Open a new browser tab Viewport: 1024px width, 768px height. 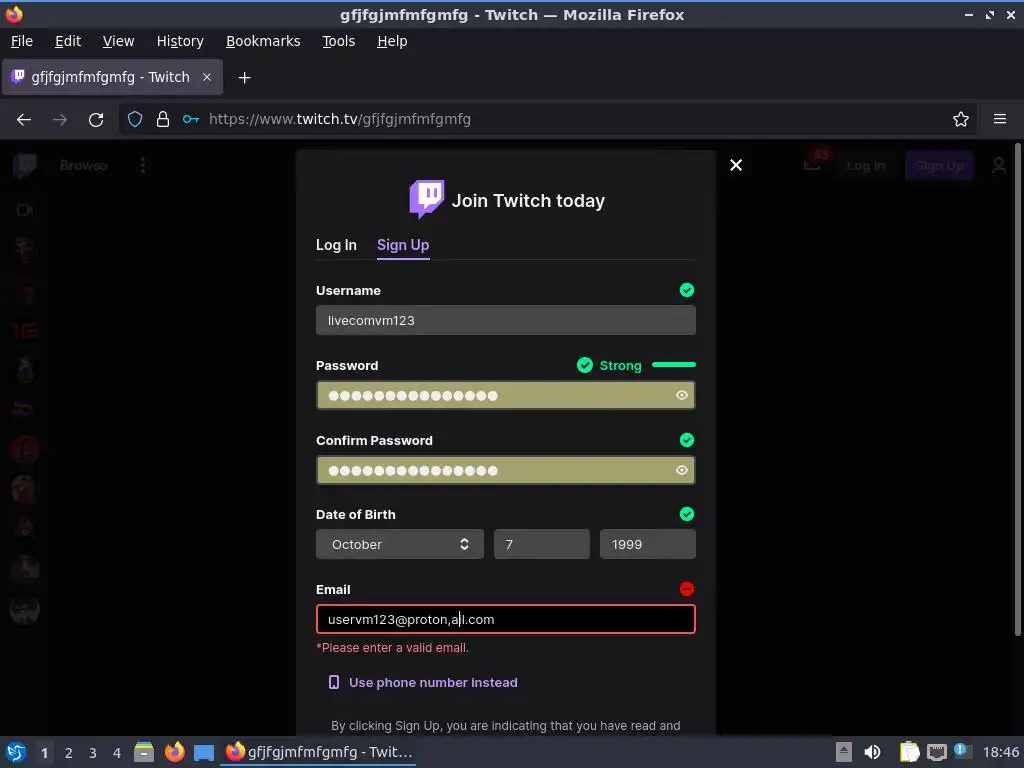(x=244, y=78)
